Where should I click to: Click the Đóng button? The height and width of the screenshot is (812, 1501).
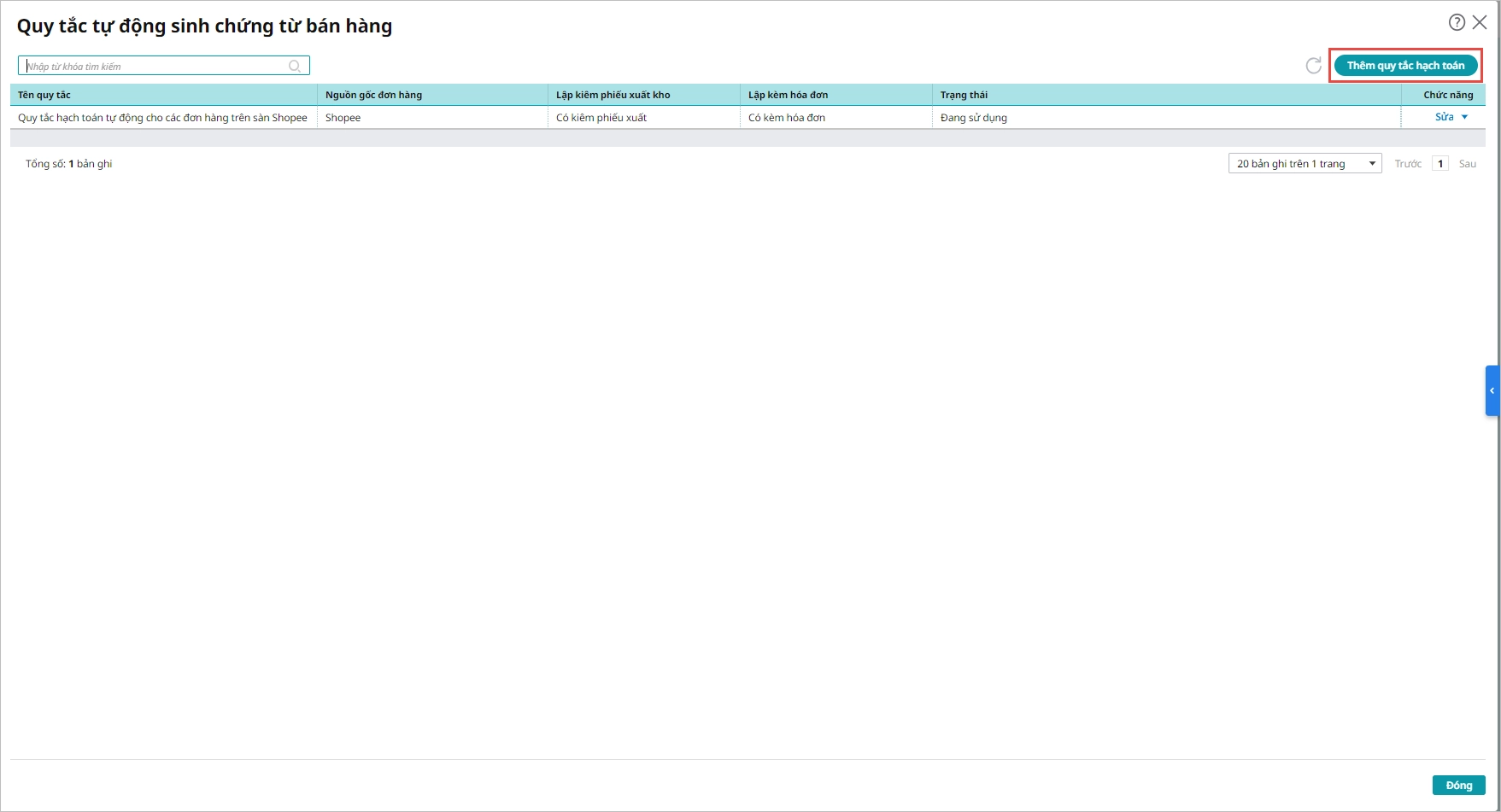pos(1458,786)
